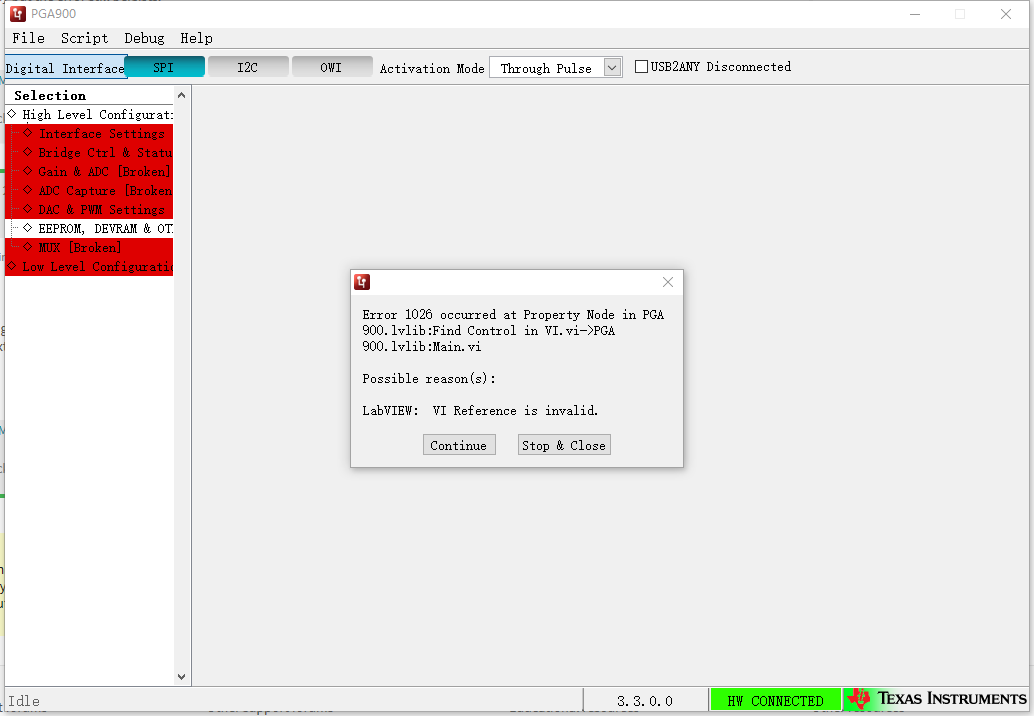
Task: Click diamond glyph beside ADC Capture
Action: 28,190
